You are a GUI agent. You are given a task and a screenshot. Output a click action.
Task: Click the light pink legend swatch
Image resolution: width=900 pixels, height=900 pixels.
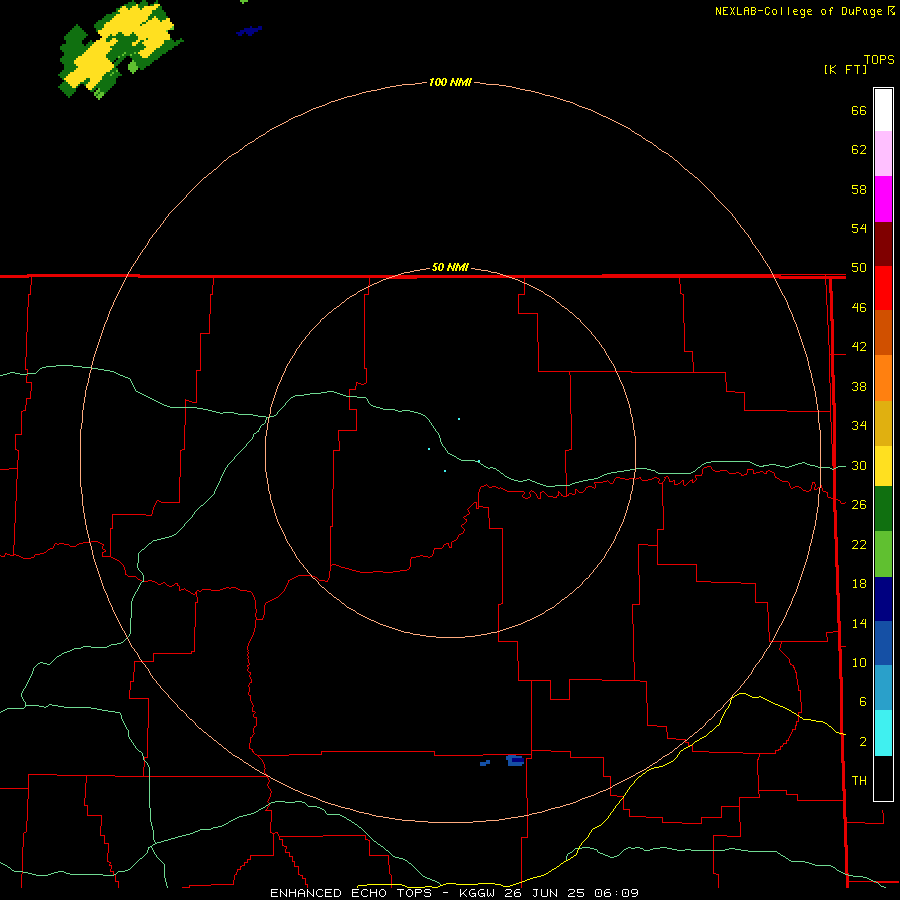click(883, 154)
